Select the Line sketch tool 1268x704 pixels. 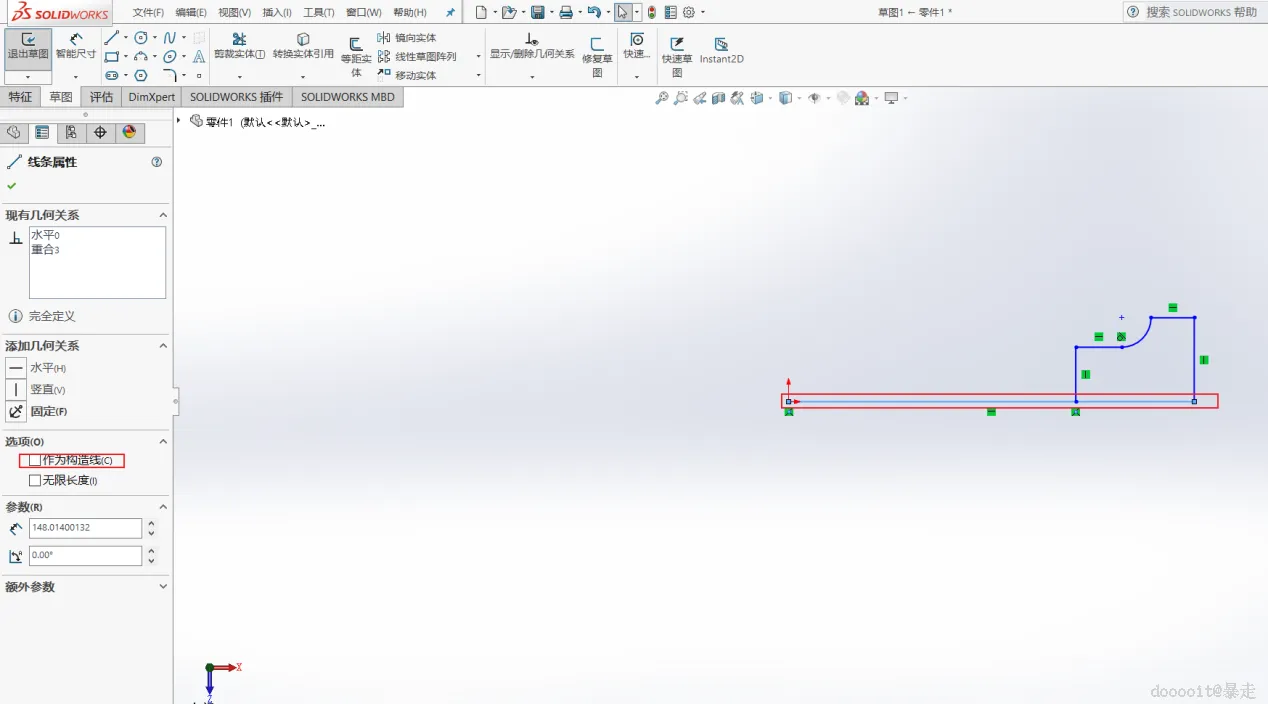111,38
